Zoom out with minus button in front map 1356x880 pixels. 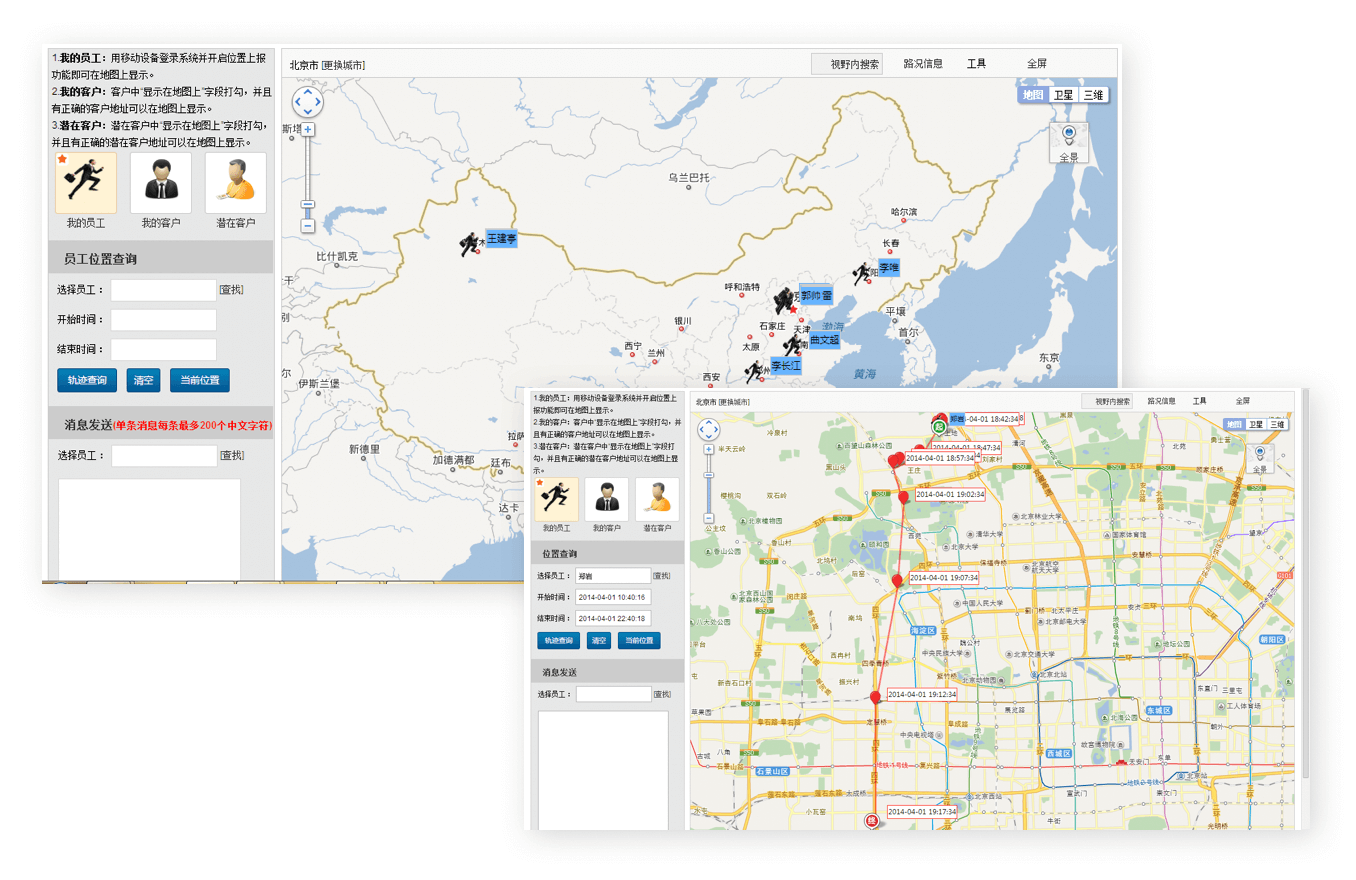point(708,517)
